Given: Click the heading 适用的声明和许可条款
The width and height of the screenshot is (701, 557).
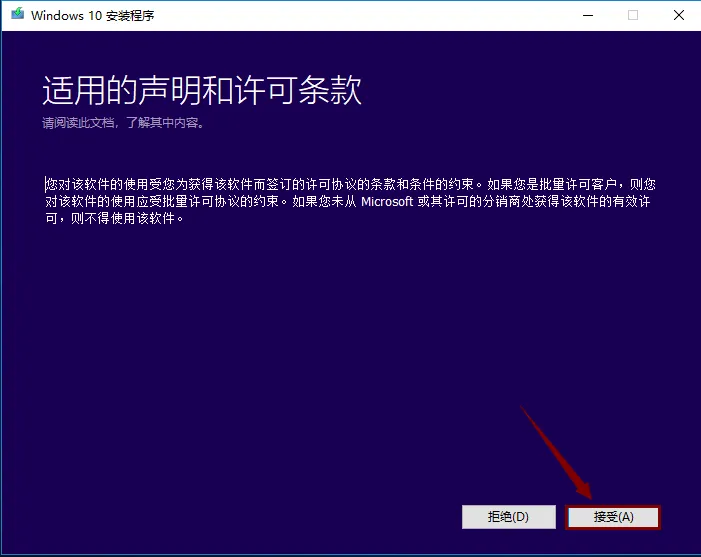Looking at the screenshot, I should click(x=202, y=90).
